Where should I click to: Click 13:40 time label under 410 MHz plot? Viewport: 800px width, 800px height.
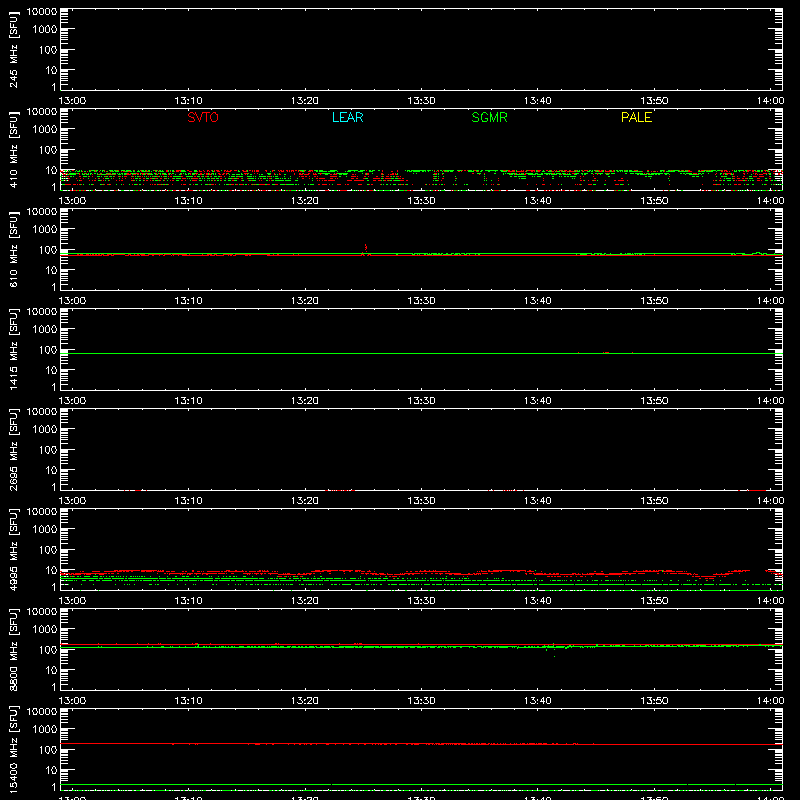tap(538, 201)
